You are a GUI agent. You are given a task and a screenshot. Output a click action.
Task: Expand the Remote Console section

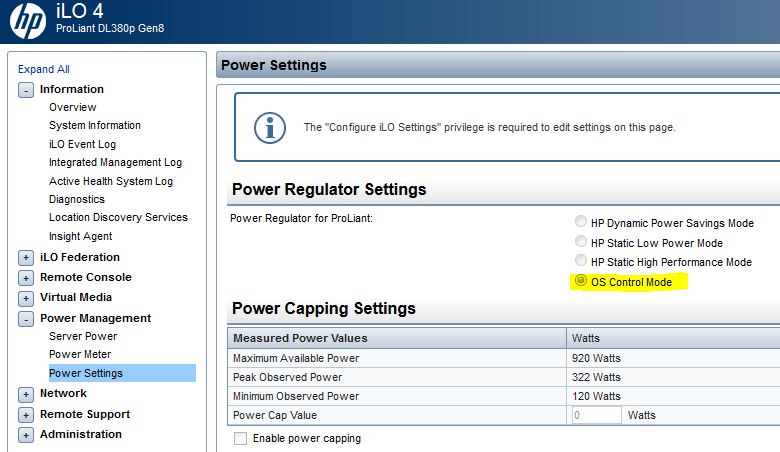[x=26, y=278]
